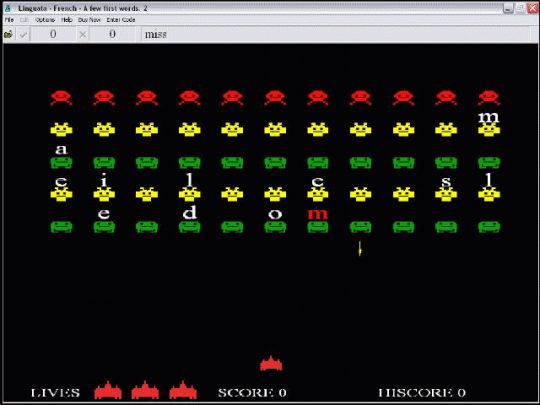Click the first life ship beside LIVES

108,390
